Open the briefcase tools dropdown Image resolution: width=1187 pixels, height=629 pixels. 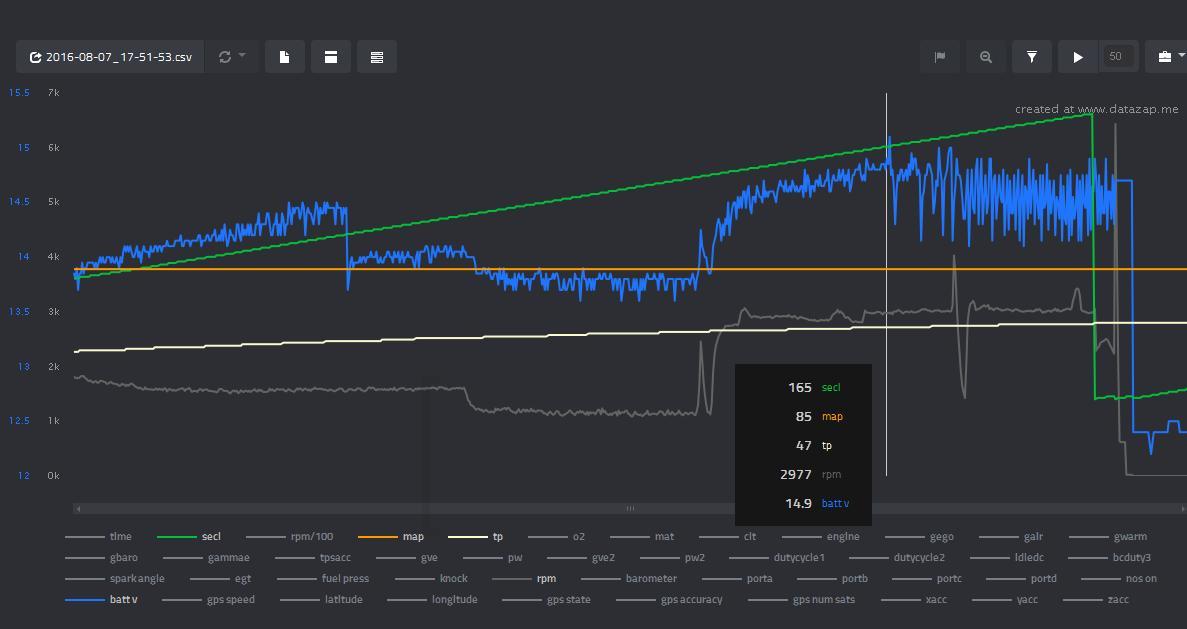click(1165, 57)
